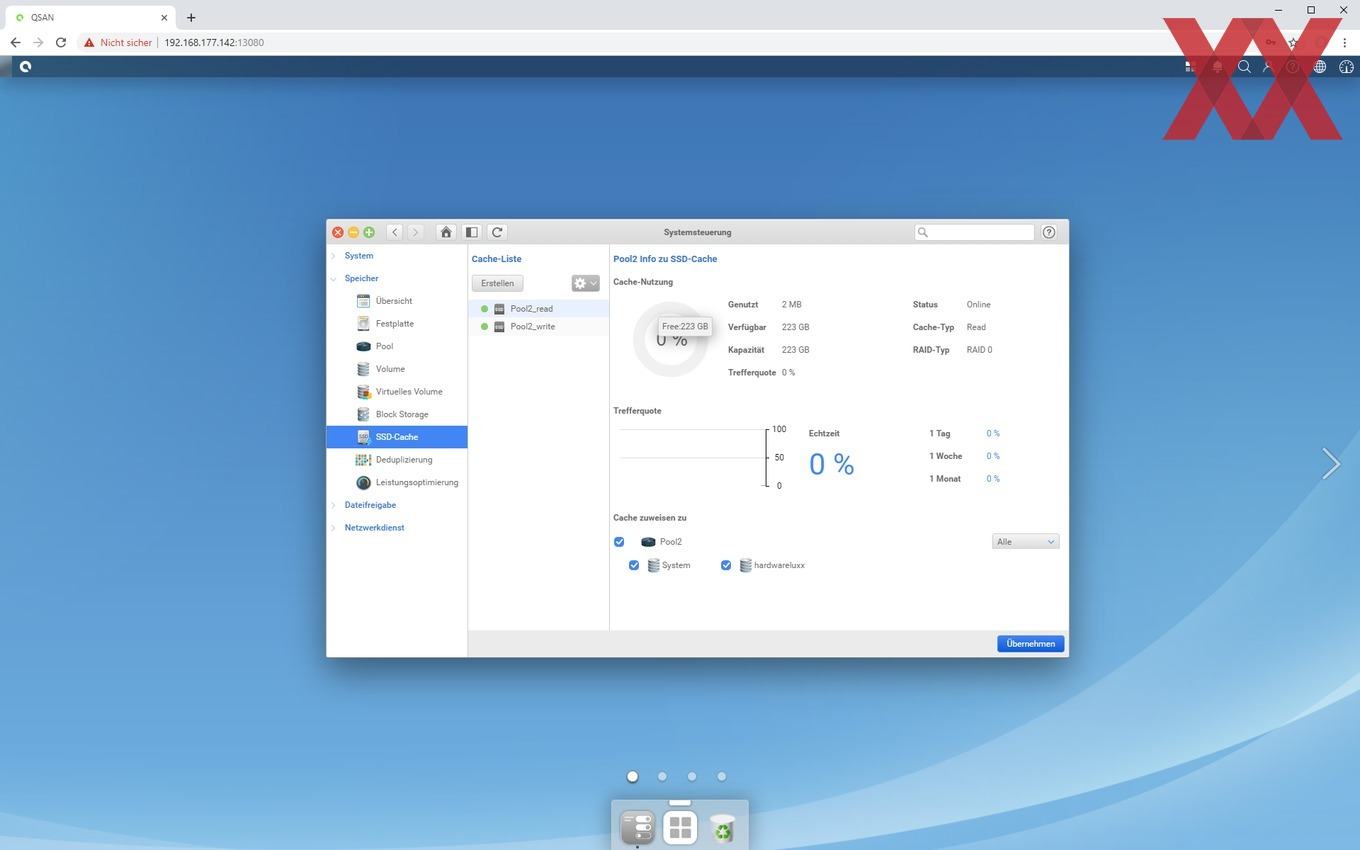Open the recycle bin dock icon
The image size is (1360, 850).
(x=722, y=828)
